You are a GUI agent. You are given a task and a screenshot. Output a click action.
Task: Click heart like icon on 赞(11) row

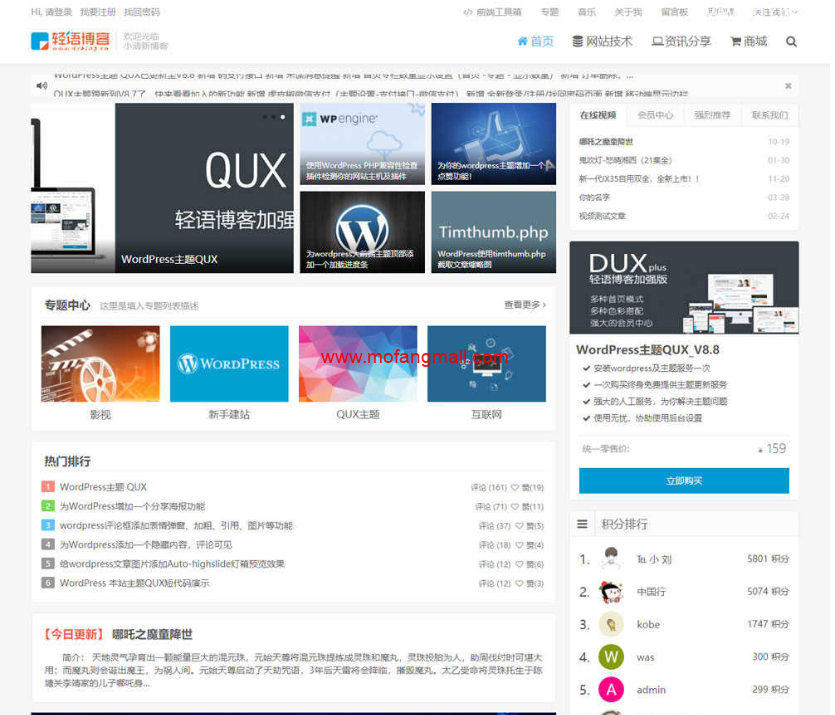514,507
